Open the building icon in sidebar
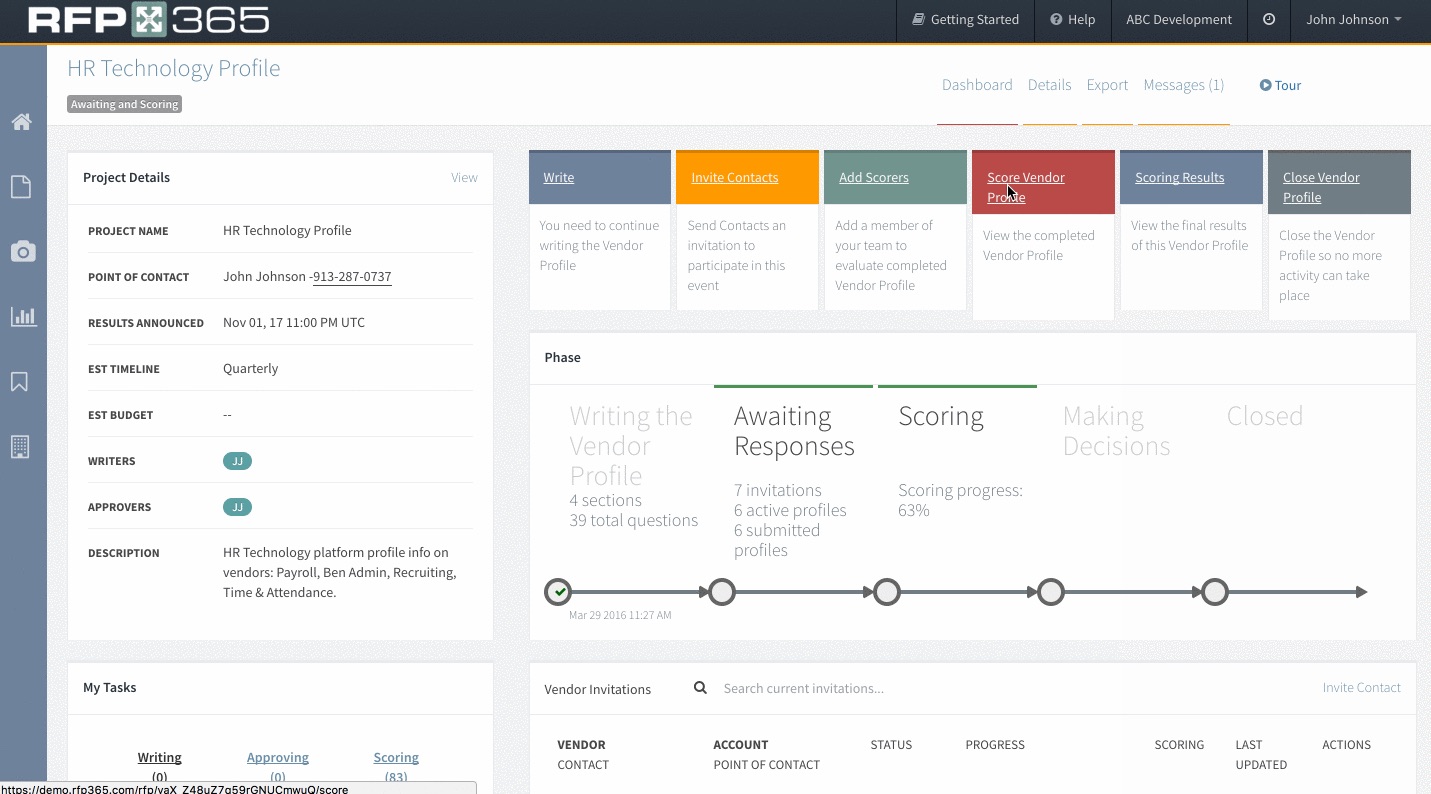This screenshot has height=794, width=1431. pos(20,447)
